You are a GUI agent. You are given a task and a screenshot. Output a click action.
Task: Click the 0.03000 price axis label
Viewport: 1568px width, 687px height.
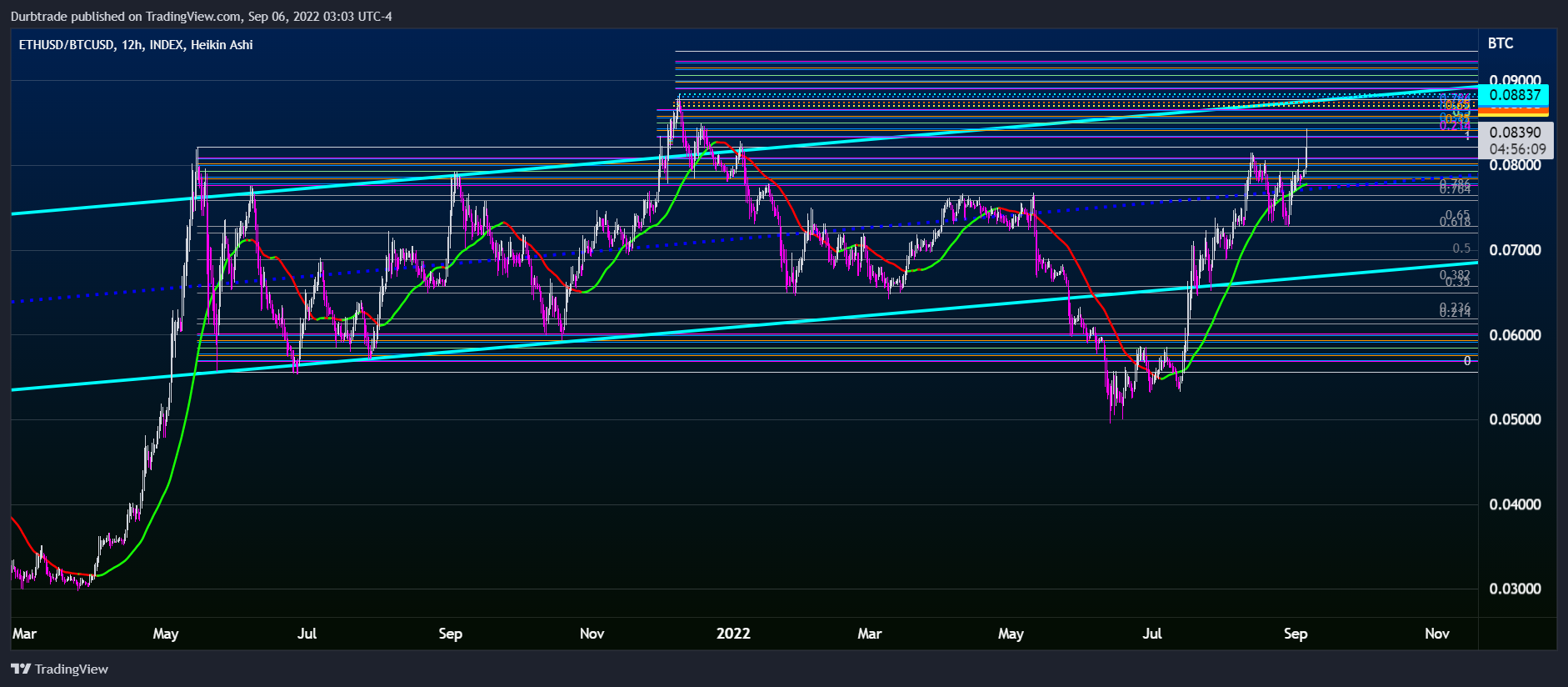click(1515, 589)
